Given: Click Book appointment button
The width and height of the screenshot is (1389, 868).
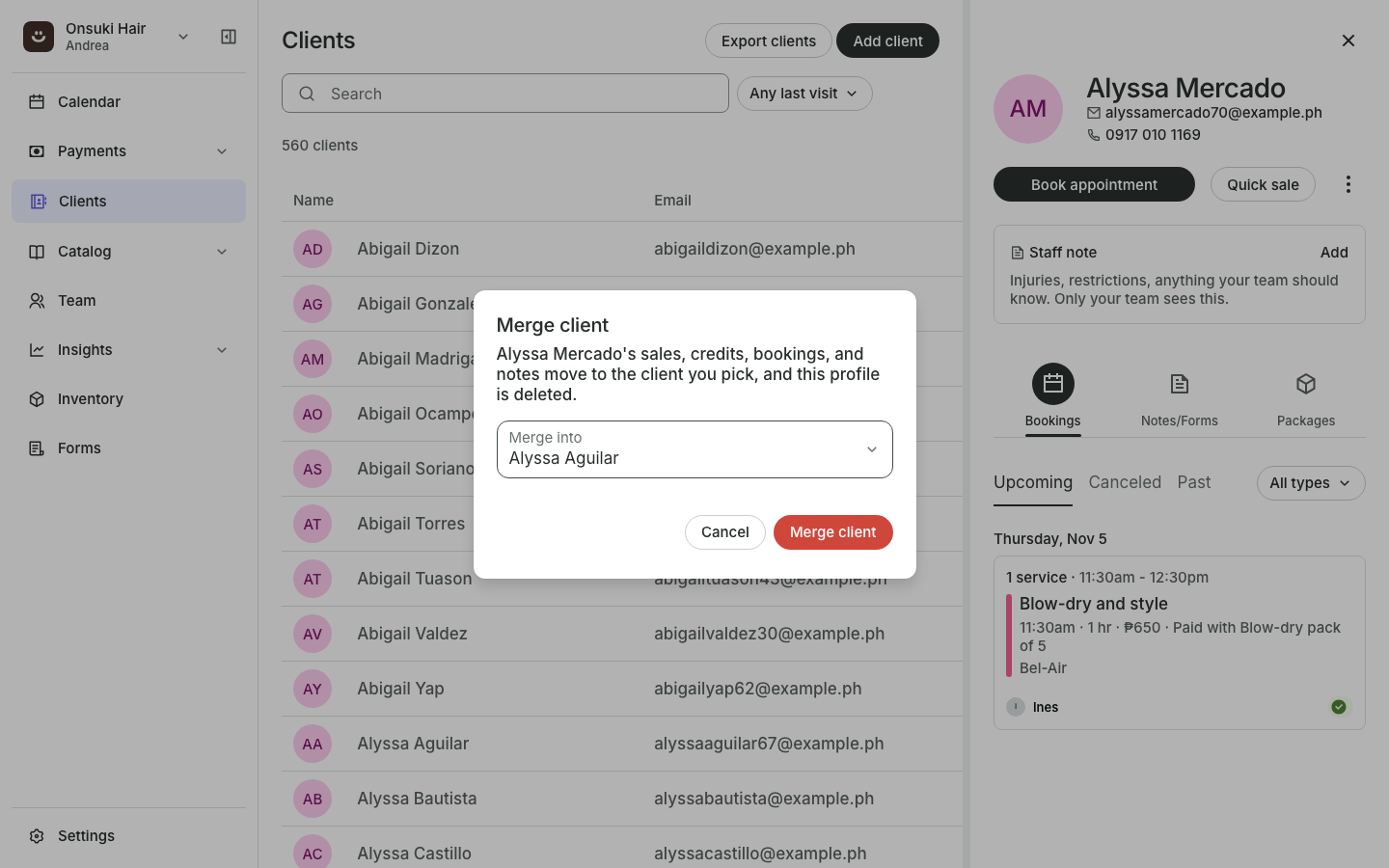Looking at the screenshot, I should (x=1094, y=184).
